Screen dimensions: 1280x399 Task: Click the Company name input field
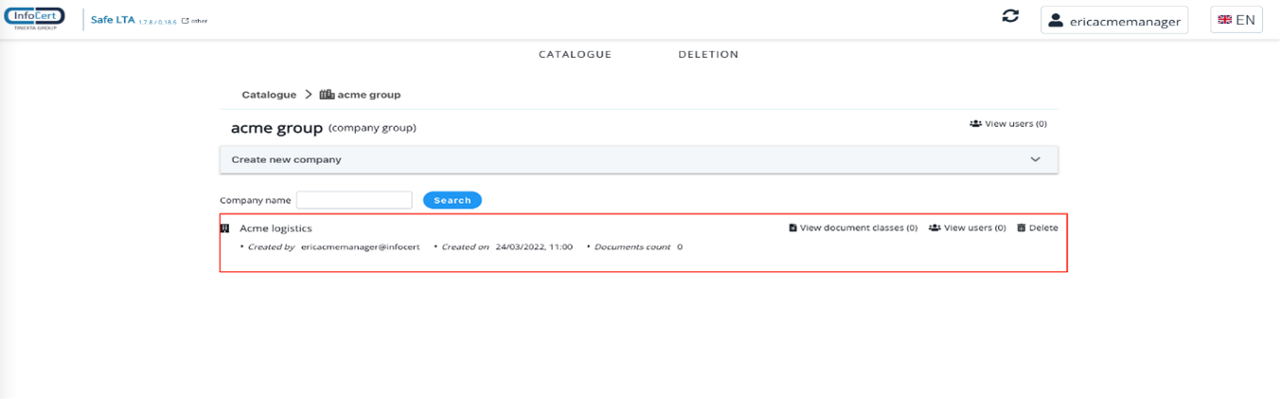[354, 200]
